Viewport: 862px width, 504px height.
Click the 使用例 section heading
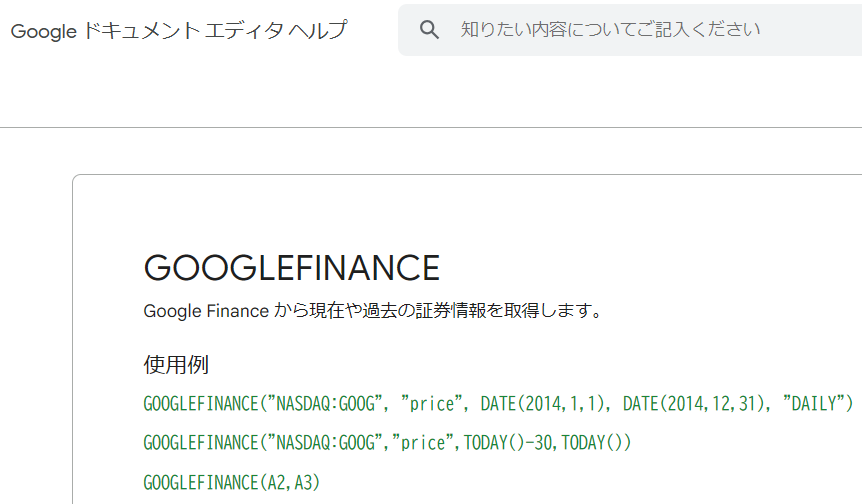pos(176,364)
